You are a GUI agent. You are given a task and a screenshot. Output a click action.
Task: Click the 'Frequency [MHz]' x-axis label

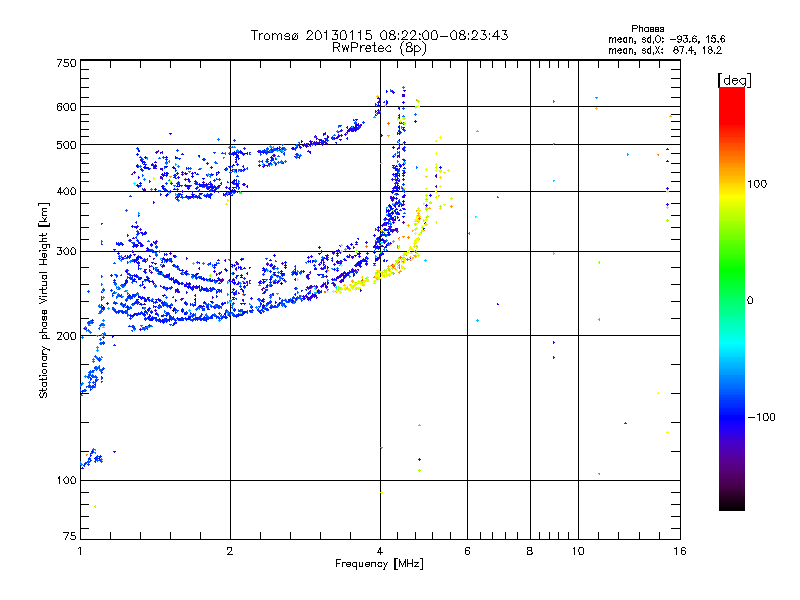click(x=379, y=564)
